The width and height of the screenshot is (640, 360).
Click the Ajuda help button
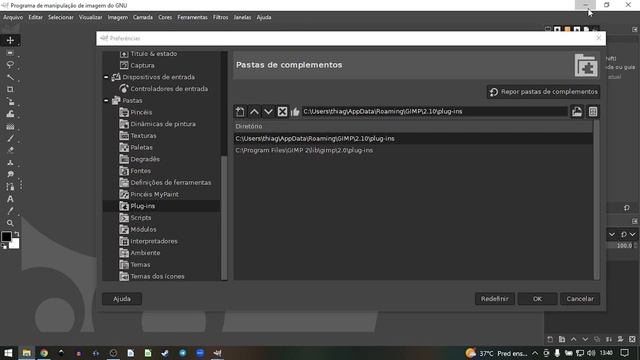coord(122,299)
